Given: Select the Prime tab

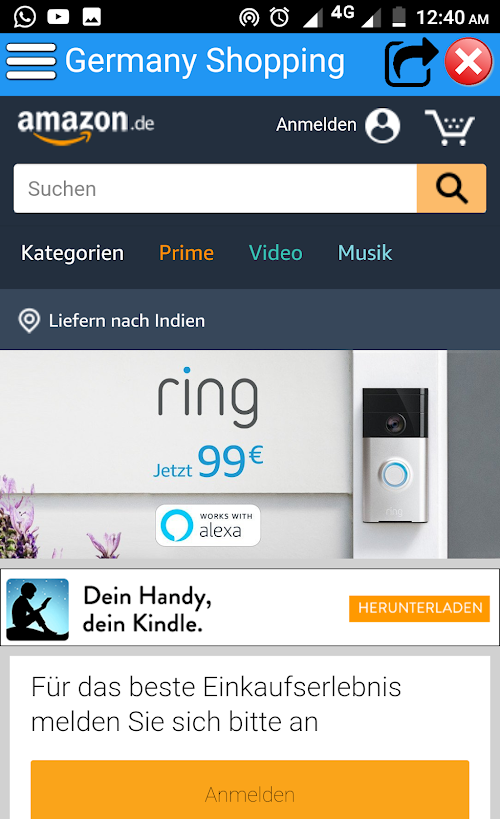Looking at the screenshot, I should [187, 253].
